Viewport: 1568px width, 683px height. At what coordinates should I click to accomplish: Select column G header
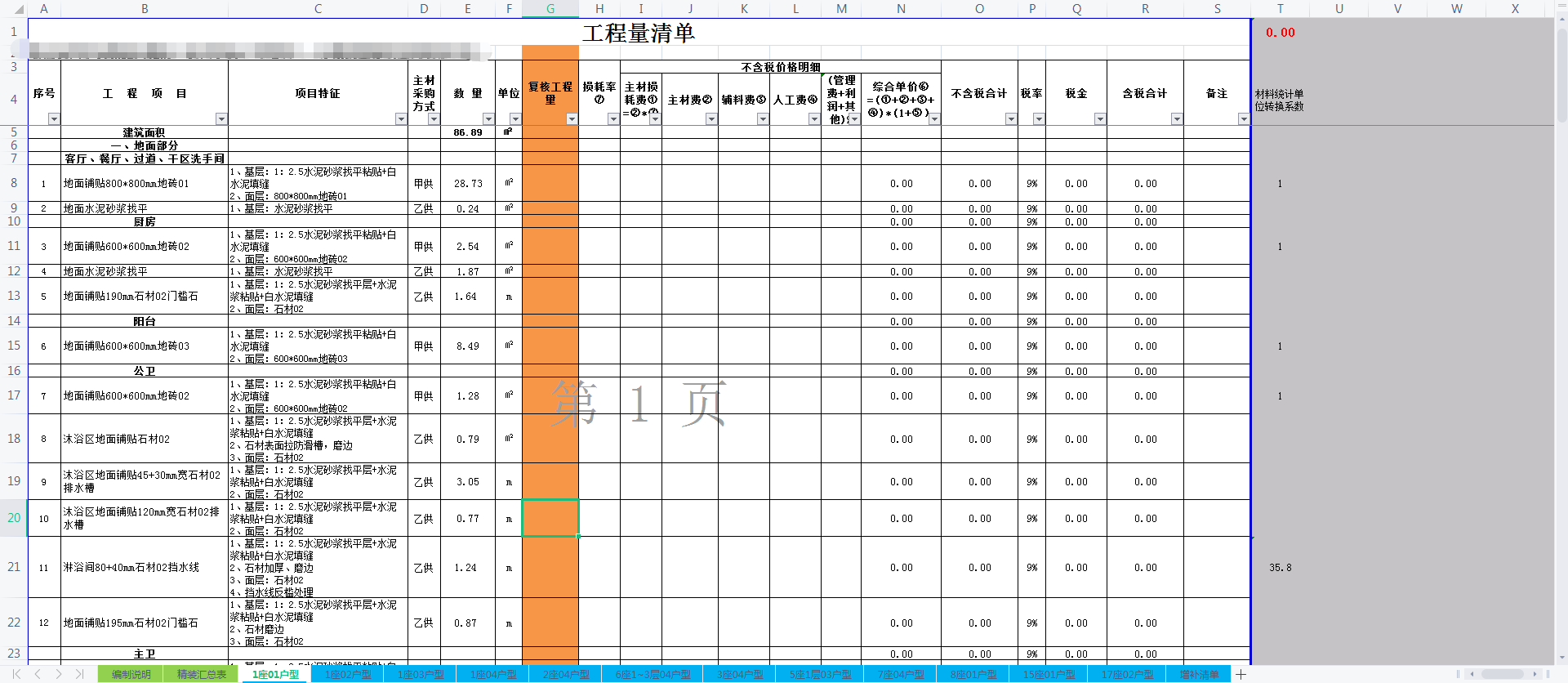tap(550, 8)
